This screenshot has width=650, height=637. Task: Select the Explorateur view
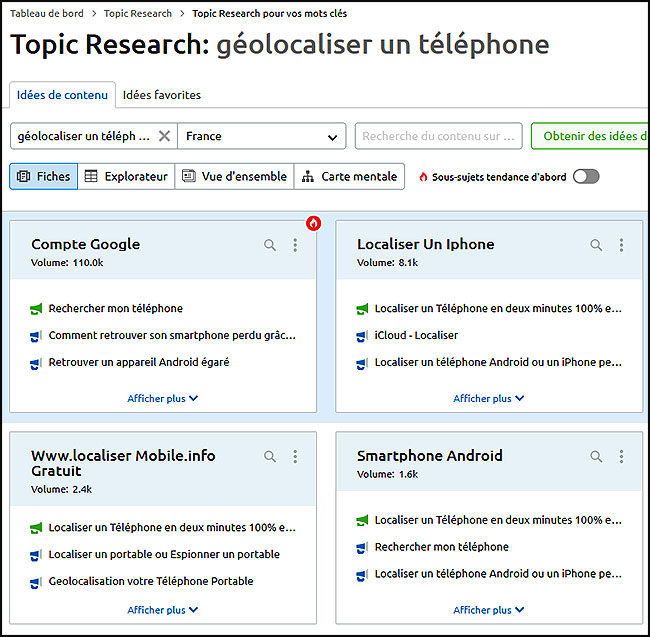click(126, 177)
